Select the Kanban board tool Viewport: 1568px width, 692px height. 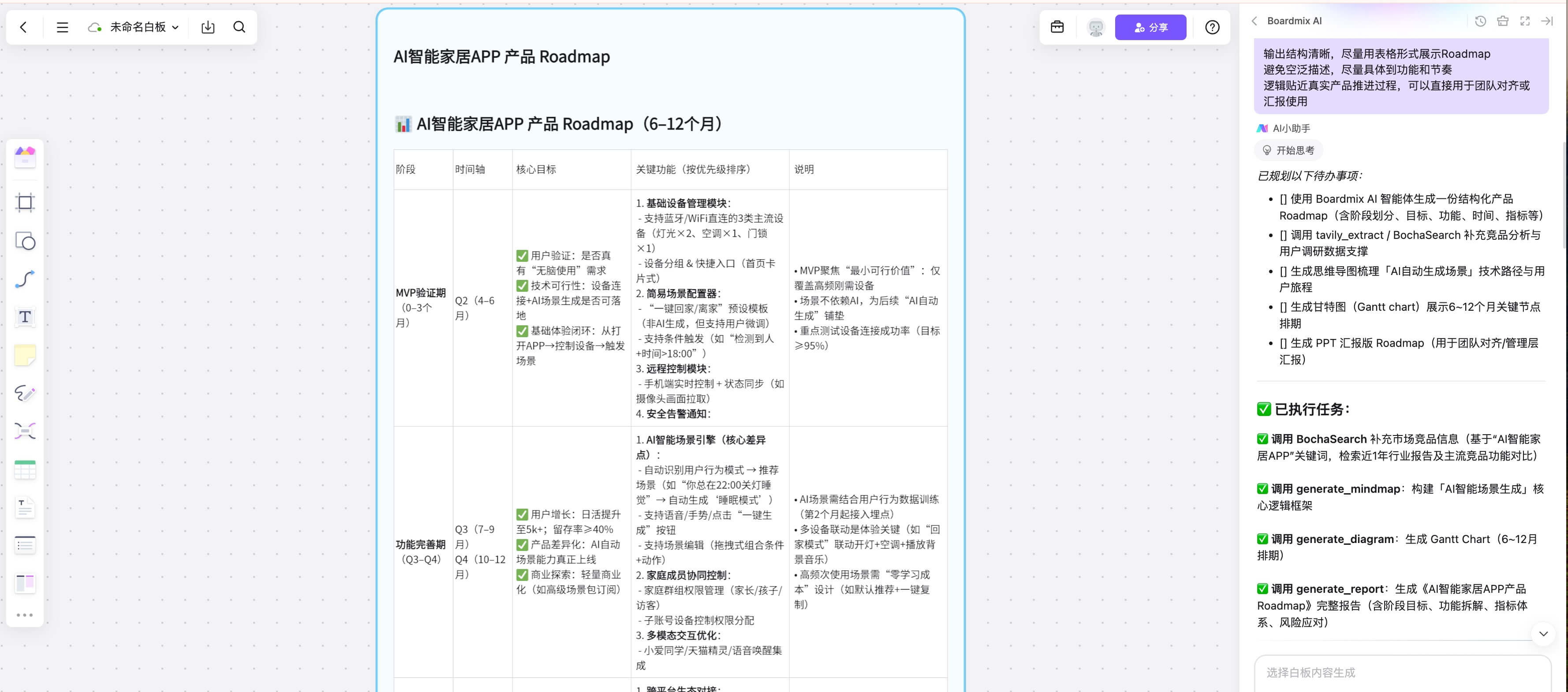(25, 583)
